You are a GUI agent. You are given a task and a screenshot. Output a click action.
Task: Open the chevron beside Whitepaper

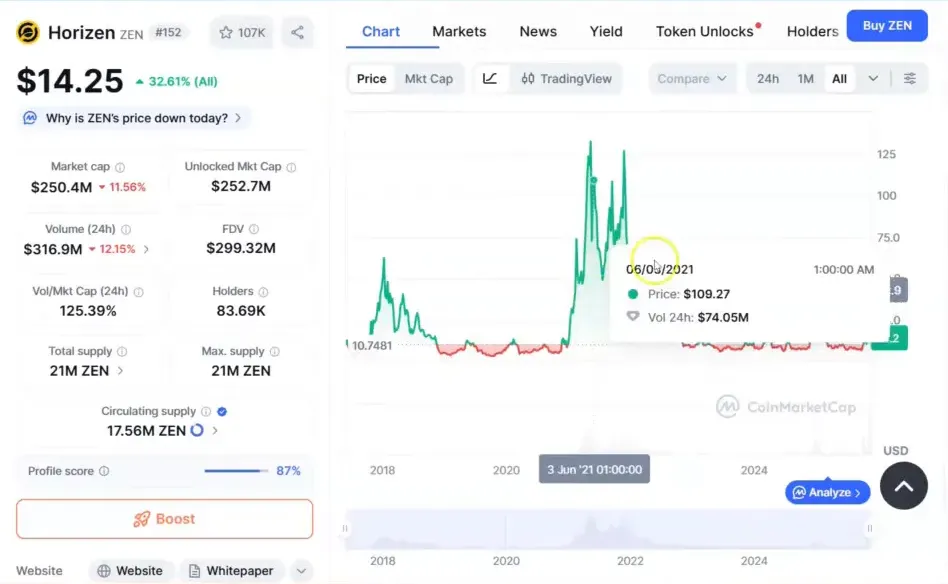[300, 570]
